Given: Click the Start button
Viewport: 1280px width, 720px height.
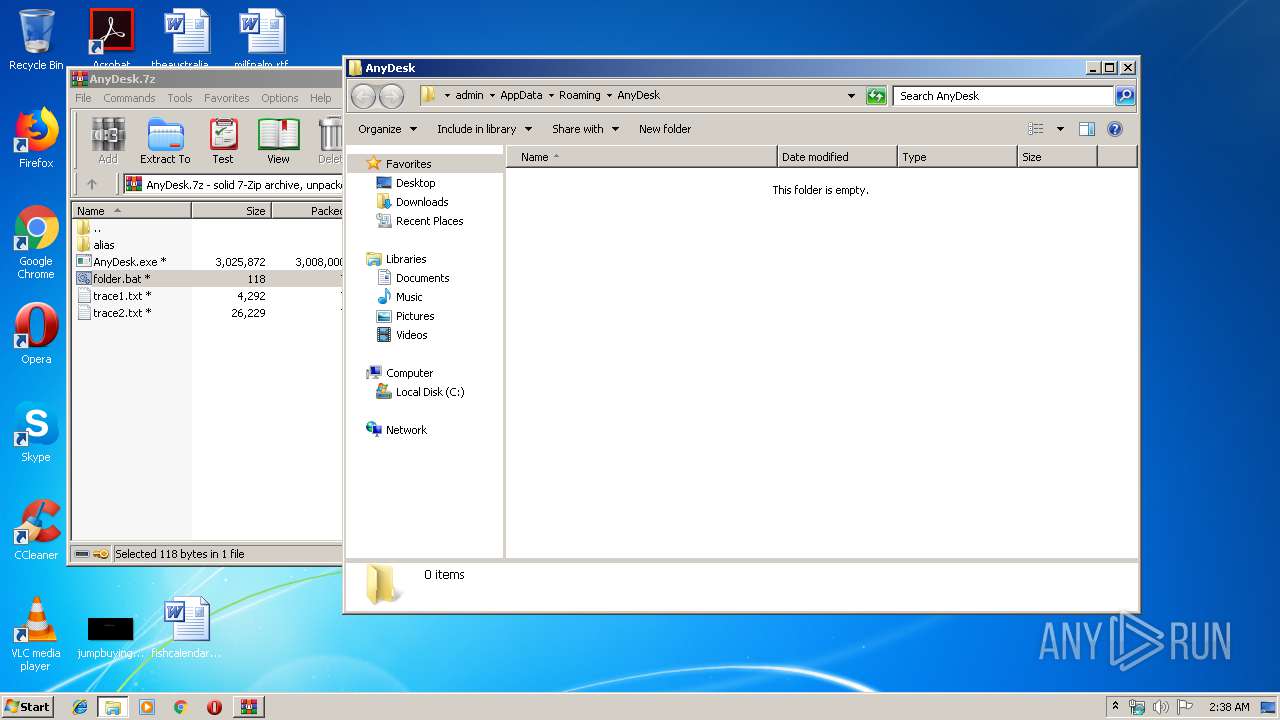Looking at the screenshot, I should pyautogui.click(x=27, y=707).
